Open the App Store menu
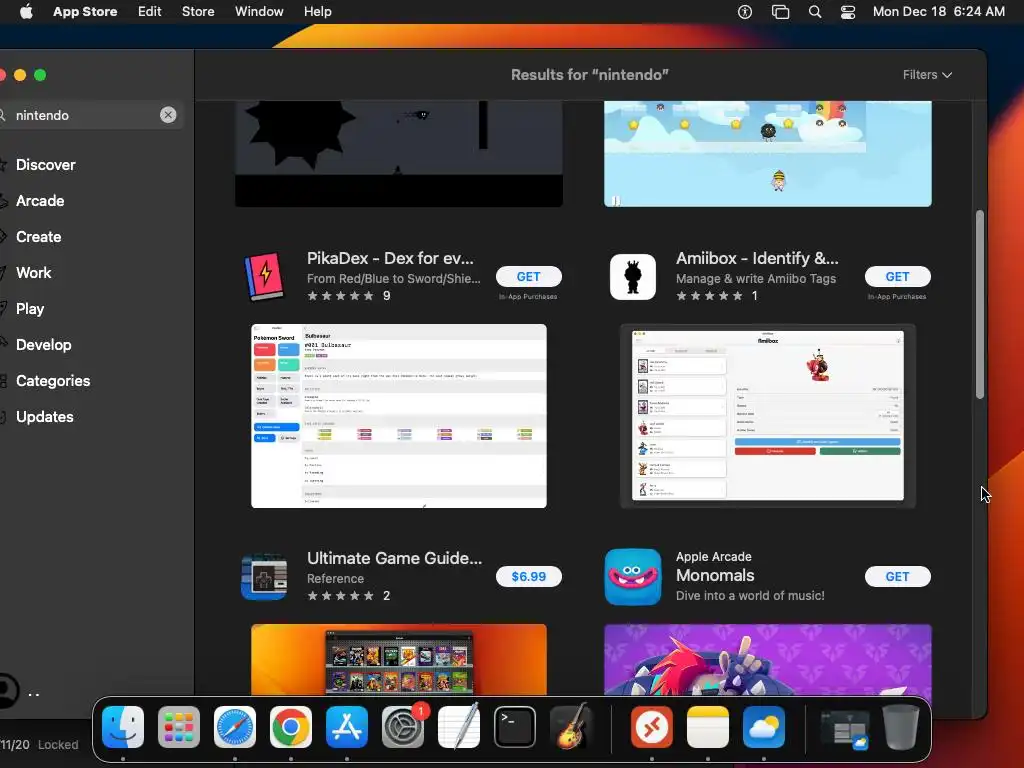The width and height of the screenshot is (1024, 768). tap(85, 12)
